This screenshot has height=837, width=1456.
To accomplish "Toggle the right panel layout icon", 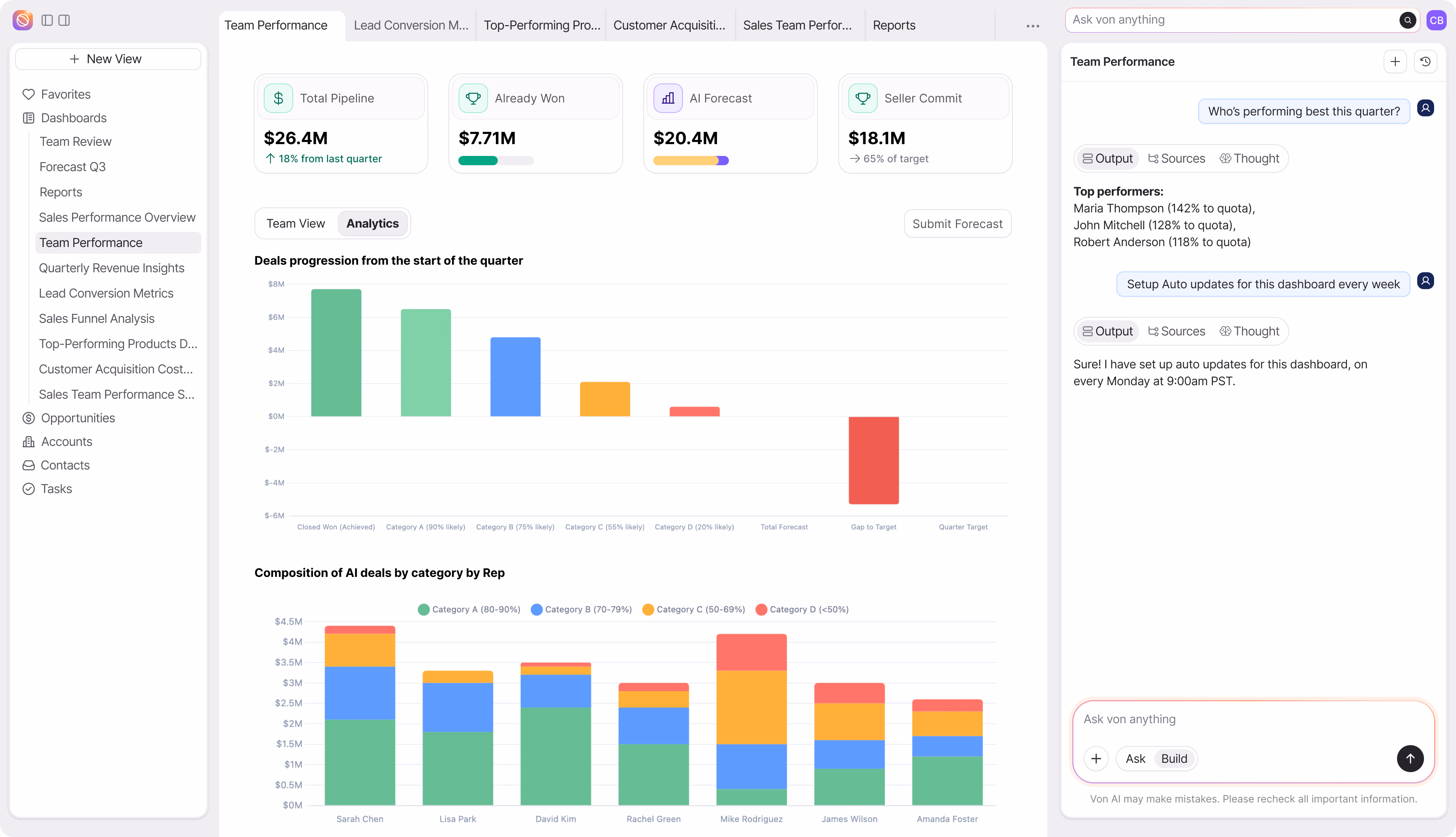I will tap(64, 20).
